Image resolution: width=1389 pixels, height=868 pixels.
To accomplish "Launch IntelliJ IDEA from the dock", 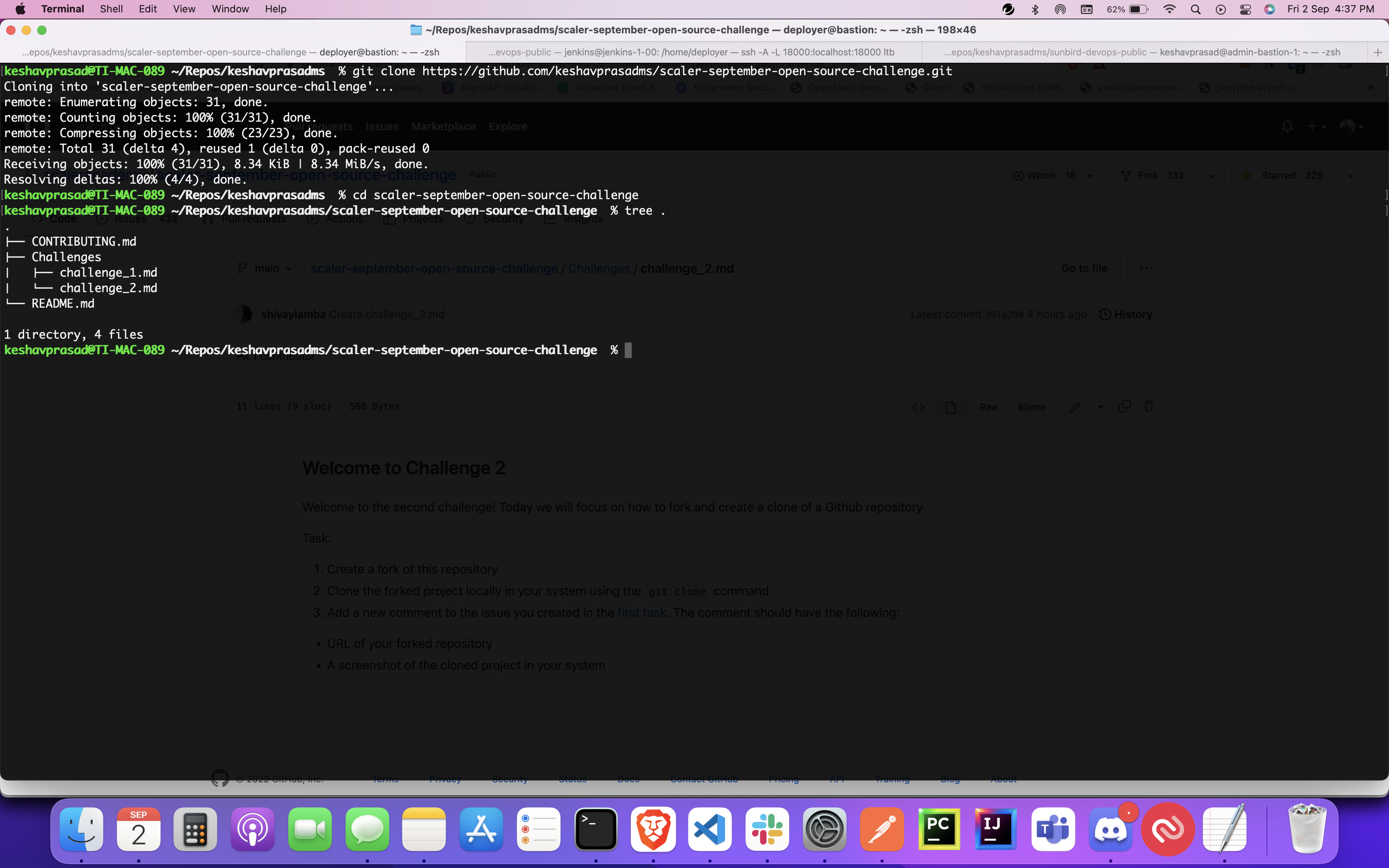I will point(996,830).
